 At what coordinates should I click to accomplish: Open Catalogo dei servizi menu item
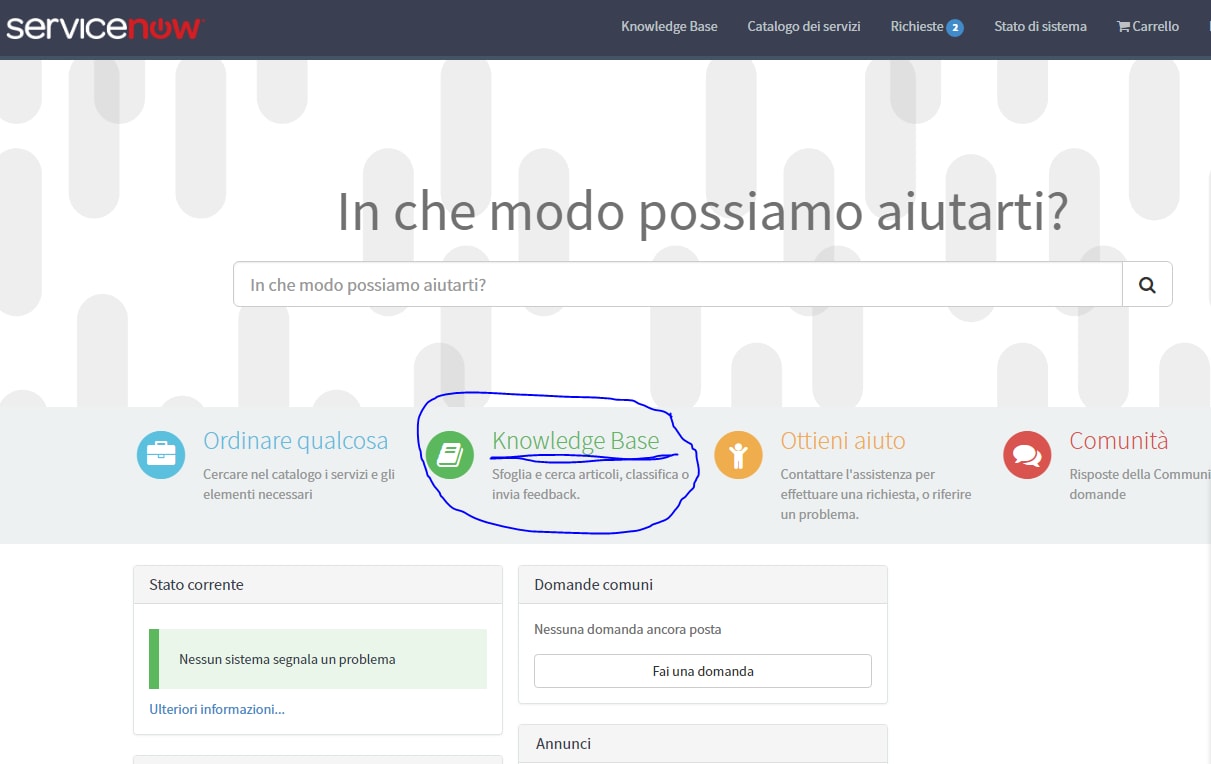[x=804, y=26]
